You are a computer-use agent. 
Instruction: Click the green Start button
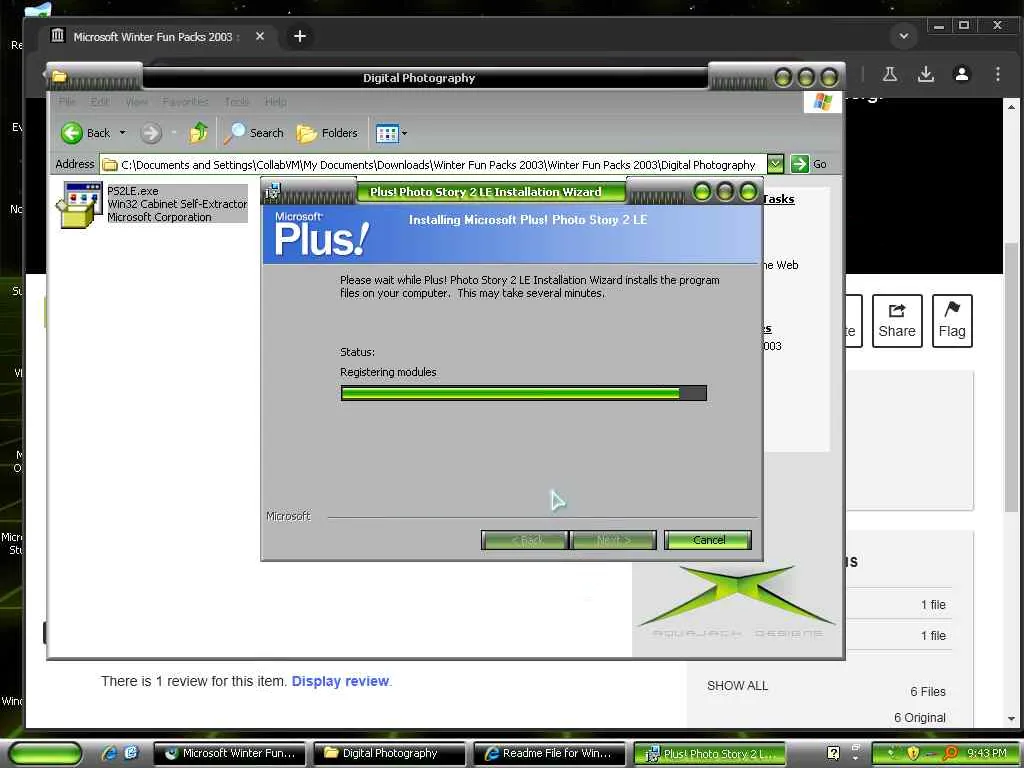coord(45,754)
